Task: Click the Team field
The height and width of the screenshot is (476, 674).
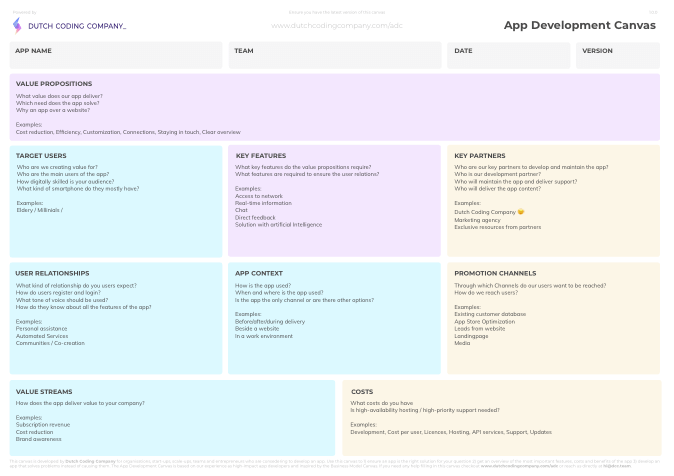Action: [334, 55]
